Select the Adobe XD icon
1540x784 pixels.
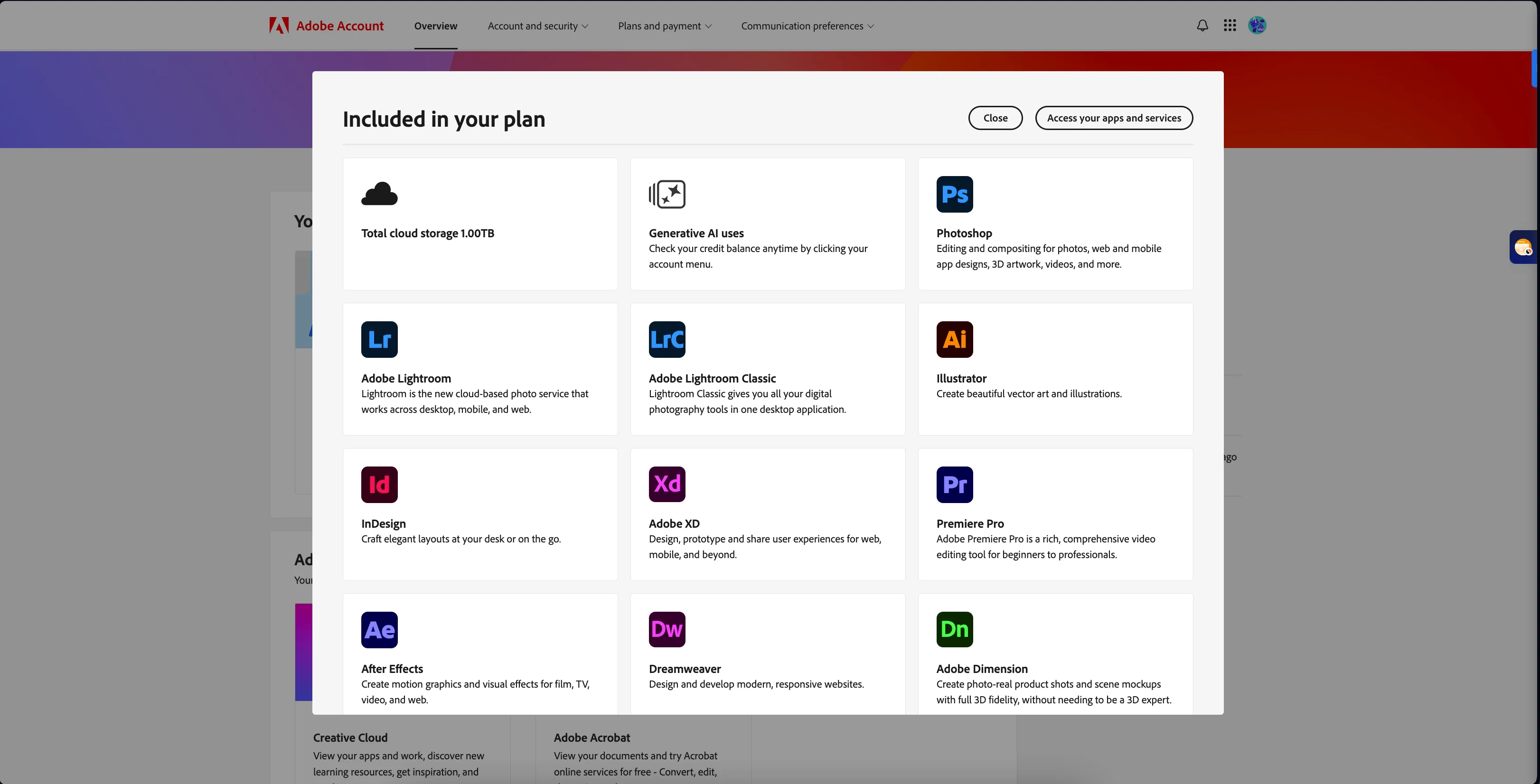[x=667, y=484]
